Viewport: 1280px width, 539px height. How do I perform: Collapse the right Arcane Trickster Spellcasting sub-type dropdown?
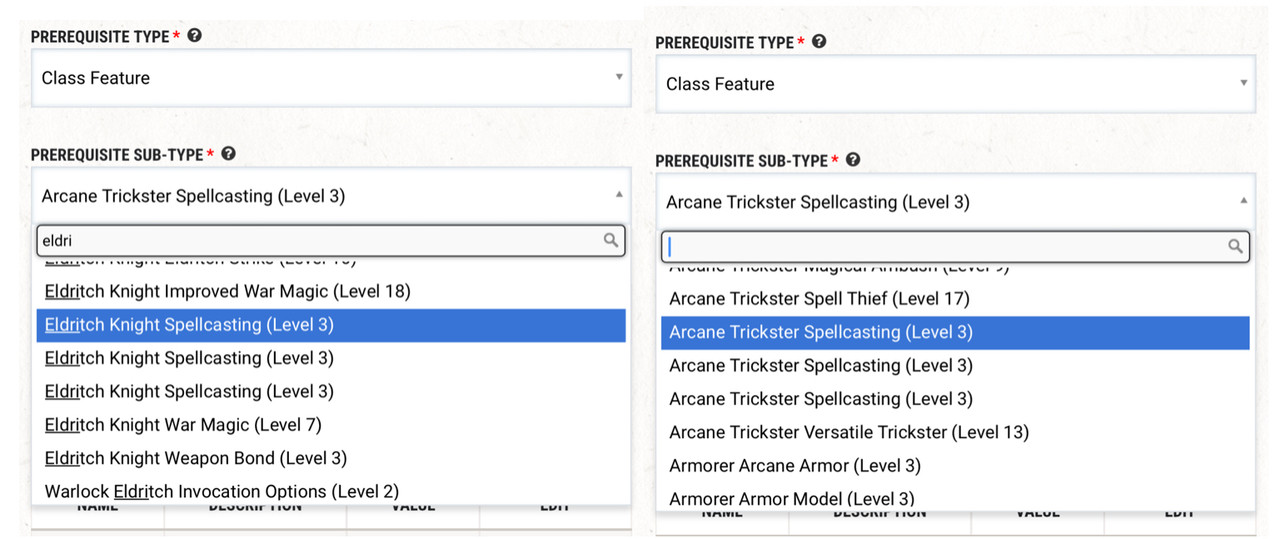pos(955,202)
